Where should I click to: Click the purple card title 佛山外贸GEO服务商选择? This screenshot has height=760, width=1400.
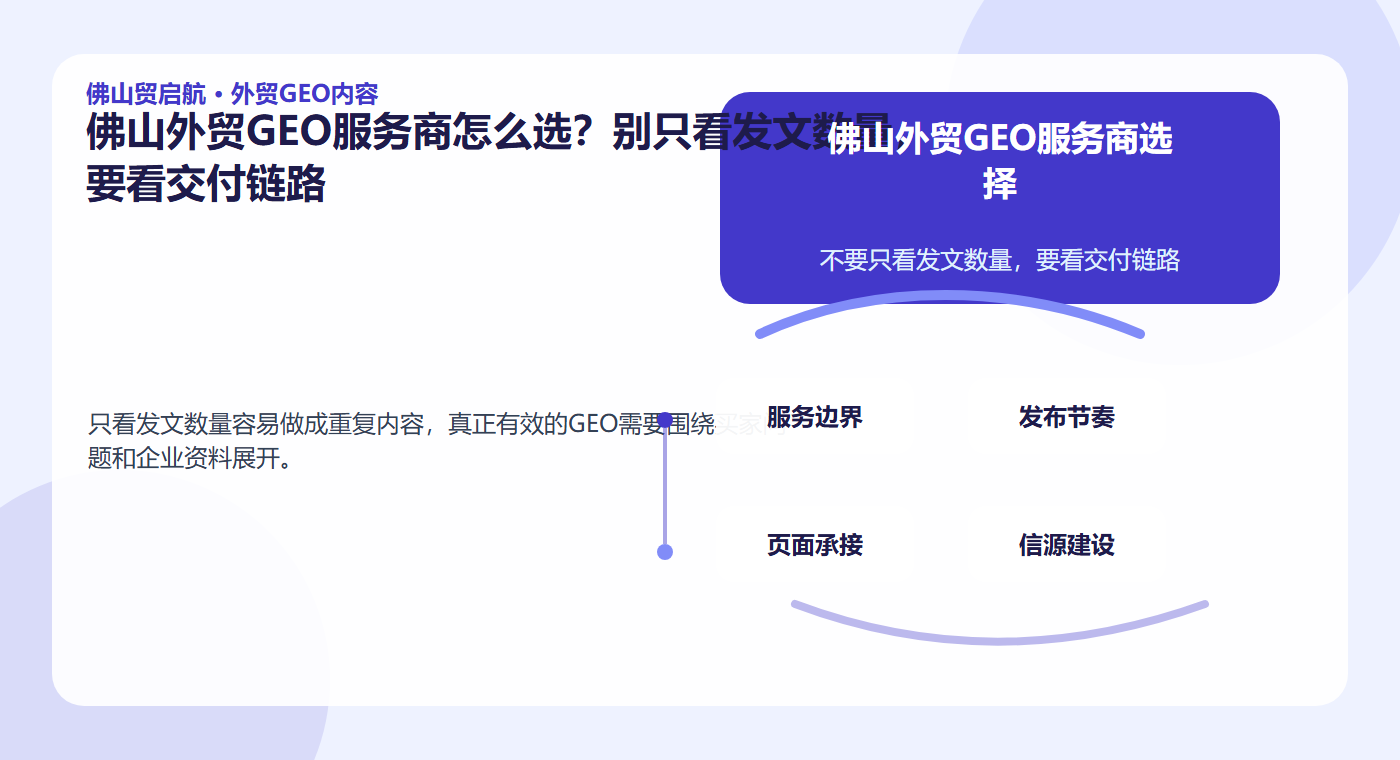click(1000, 161)
